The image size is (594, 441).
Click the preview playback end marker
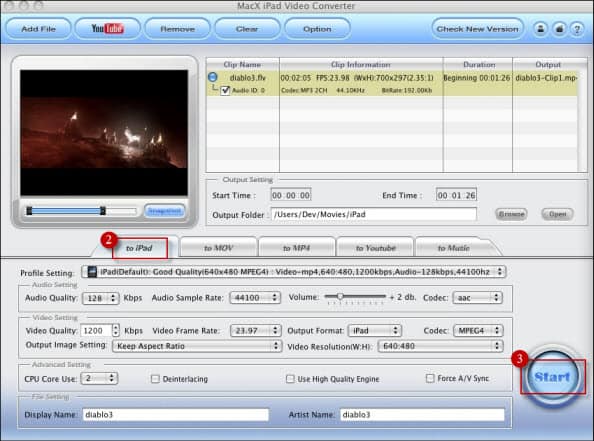click(103, 211)
